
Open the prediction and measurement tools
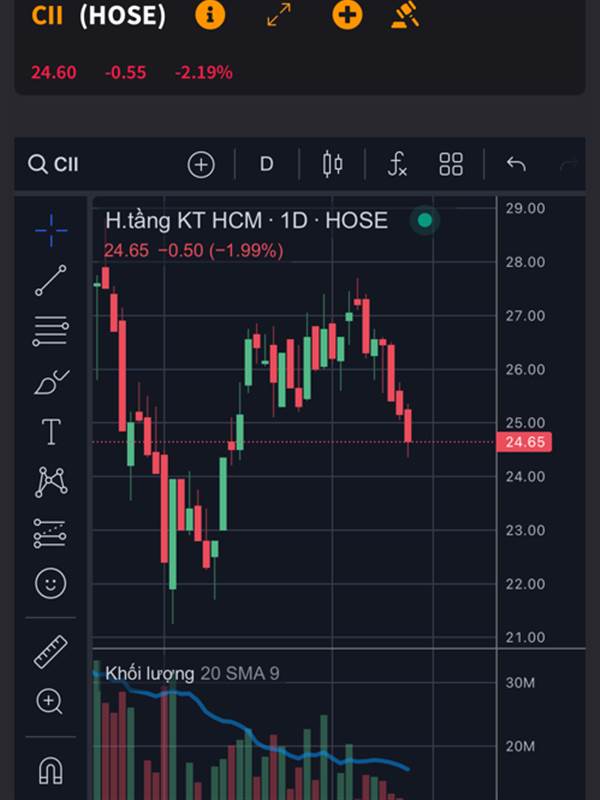(x=51, y=533)
